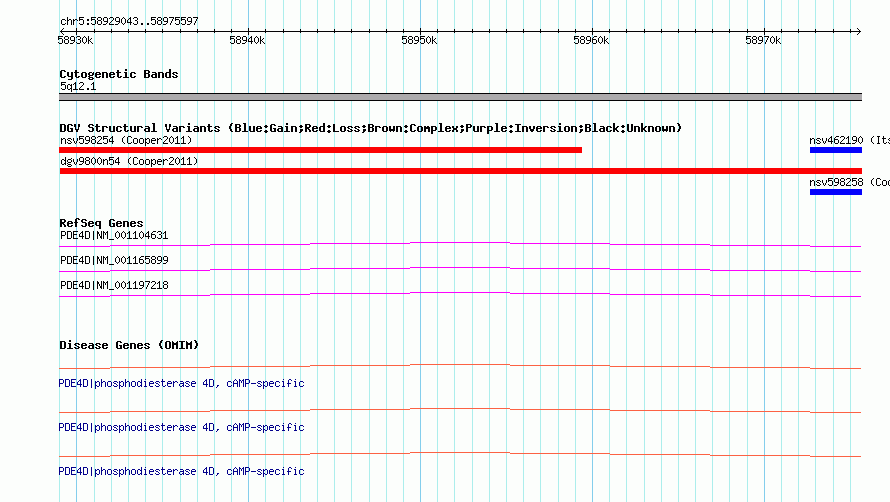The width and height of the screenshot is (890, 502).
Task: Open the PDE4D|NM_001197218 transcript label
Action: click(114, 285)
